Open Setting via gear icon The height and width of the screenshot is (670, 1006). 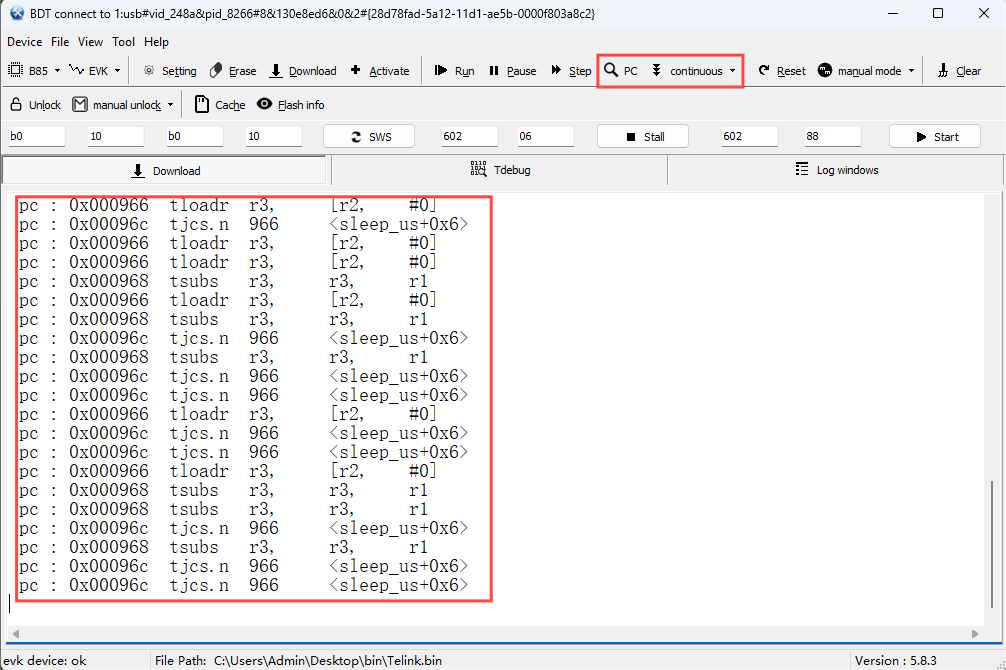(149, 71)
